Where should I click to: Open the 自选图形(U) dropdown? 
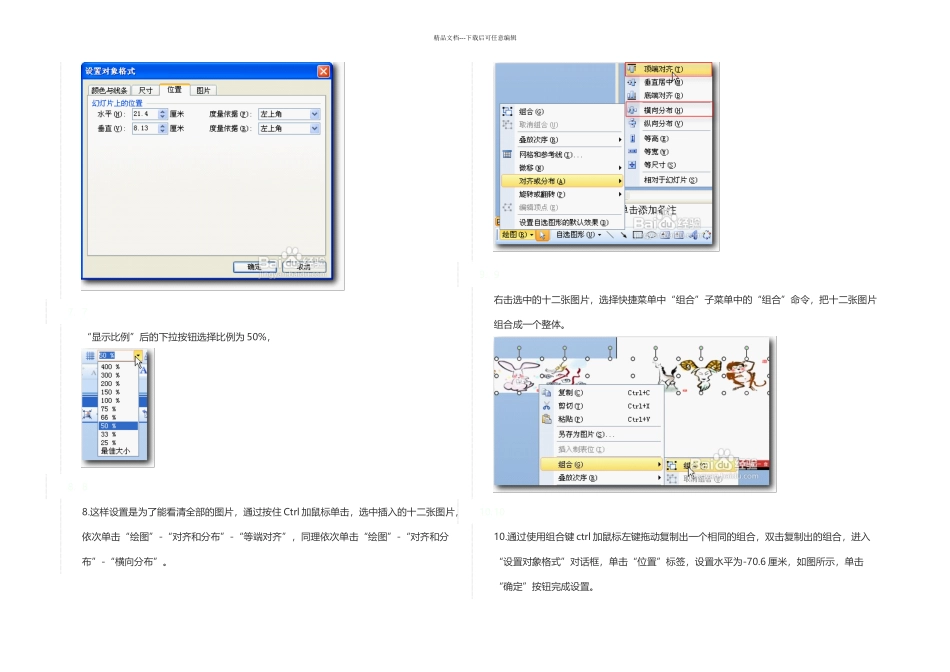(579, 235)
